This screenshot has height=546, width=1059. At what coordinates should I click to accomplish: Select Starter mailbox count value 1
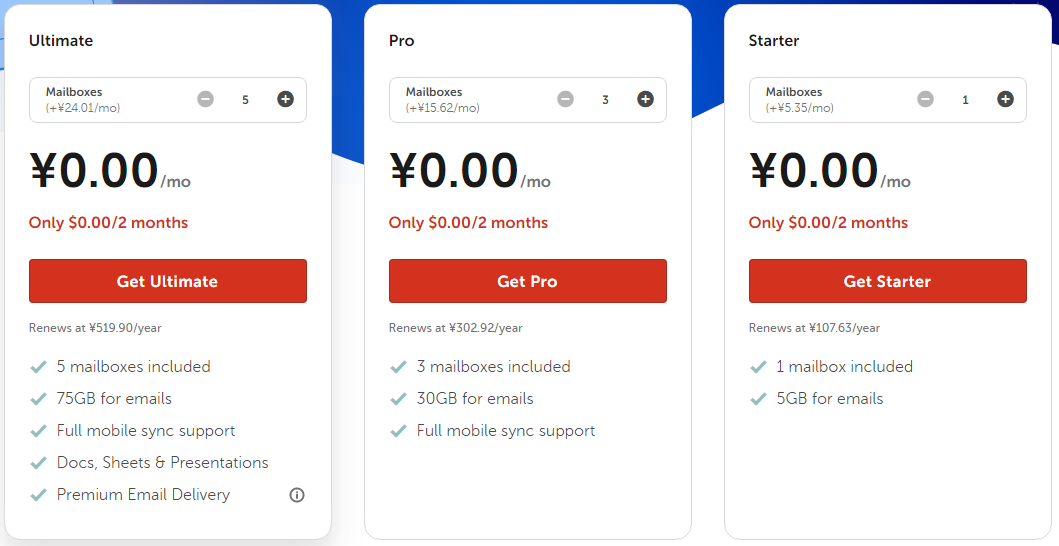coord(965,100)
